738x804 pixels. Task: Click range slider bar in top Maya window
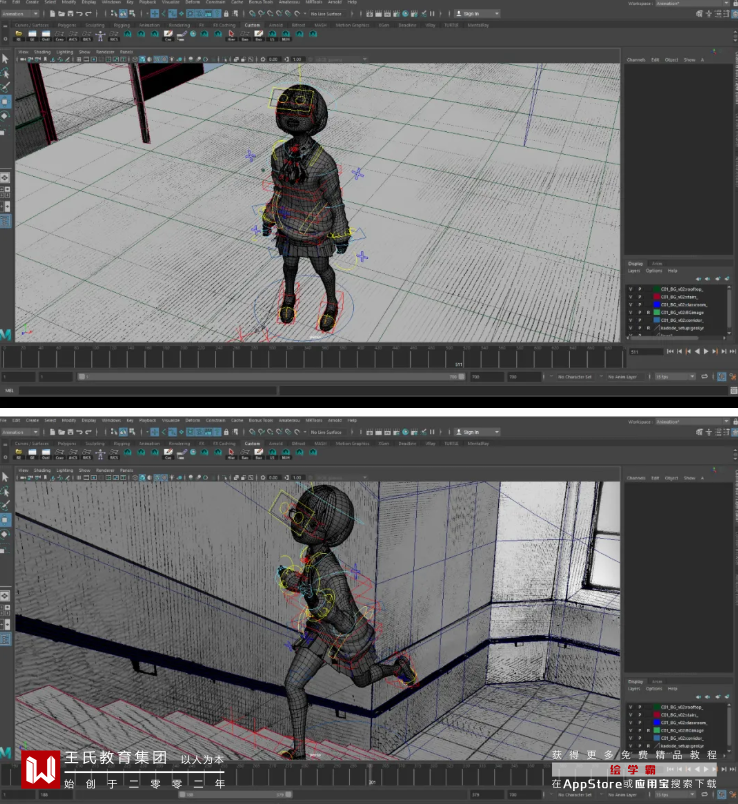[271, 377]
